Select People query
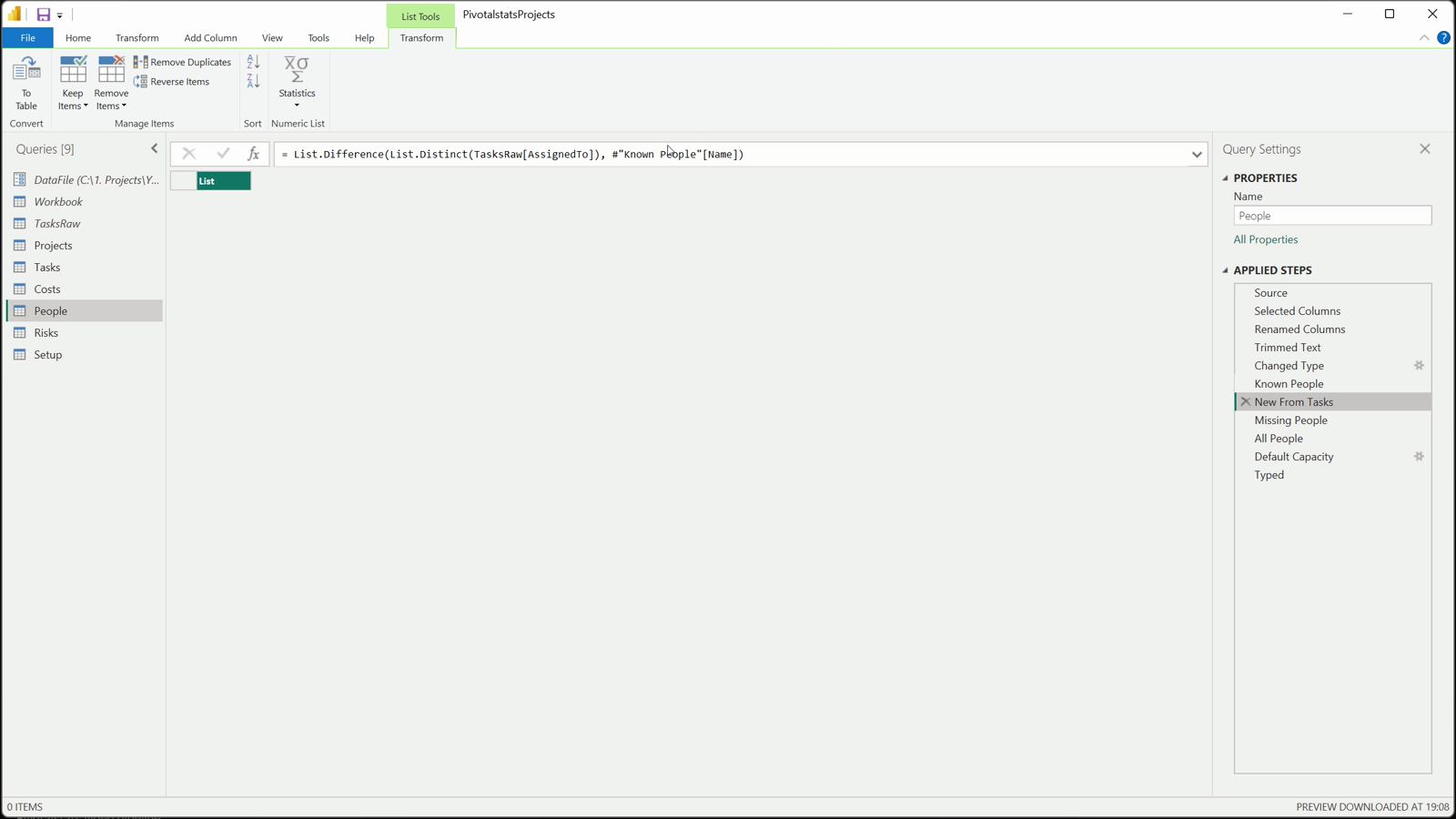This screenshot has width=1456, height=819. [86, 310]
